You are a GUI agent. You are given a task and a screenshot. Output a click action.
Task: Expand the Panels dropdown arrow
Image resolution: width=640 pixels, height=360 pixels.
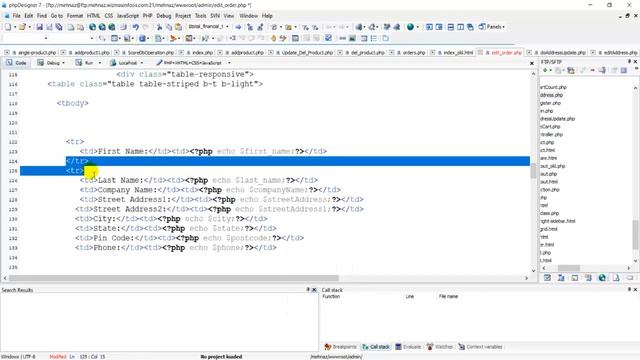point(503,27)
